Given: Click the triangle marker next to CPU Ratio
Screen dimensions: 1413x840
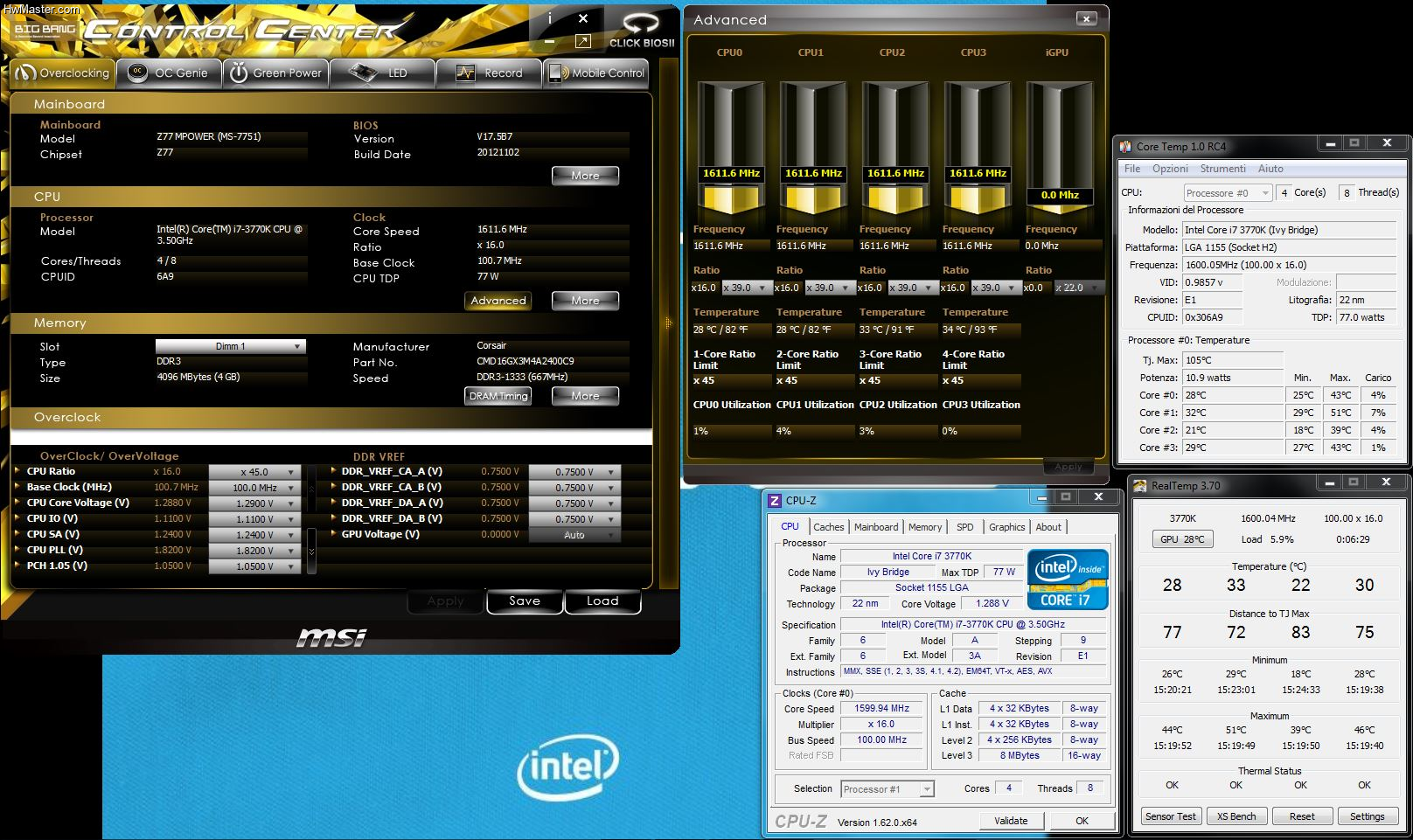Looking at the screenshot, I should (18, 471).
